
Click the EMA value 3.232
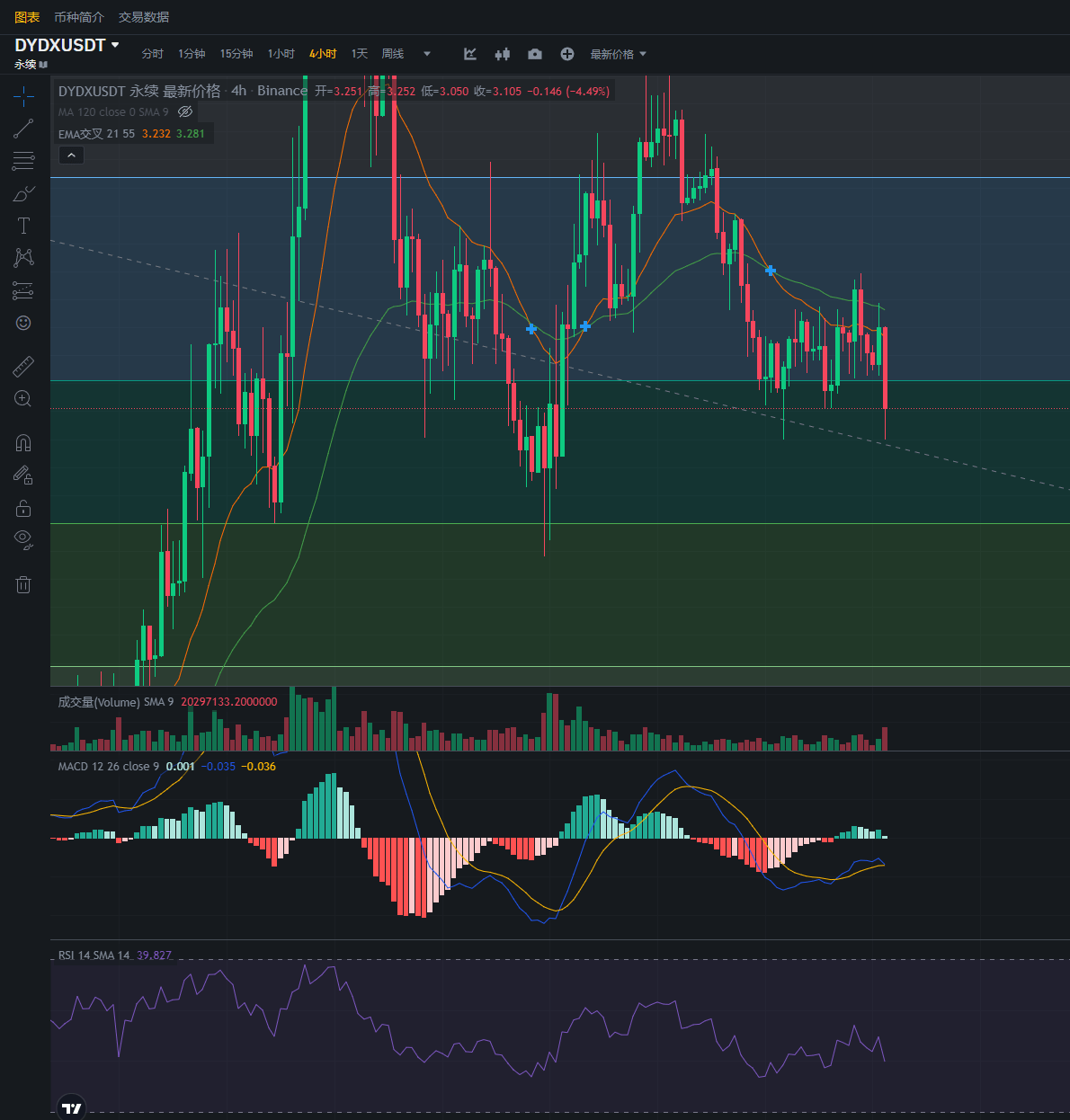pyautogui.click(x=156, y=134)
